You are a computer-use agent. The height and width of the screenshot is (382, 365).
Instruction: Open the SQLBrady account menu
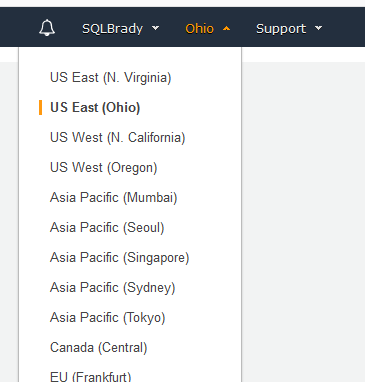coord(120,29)
